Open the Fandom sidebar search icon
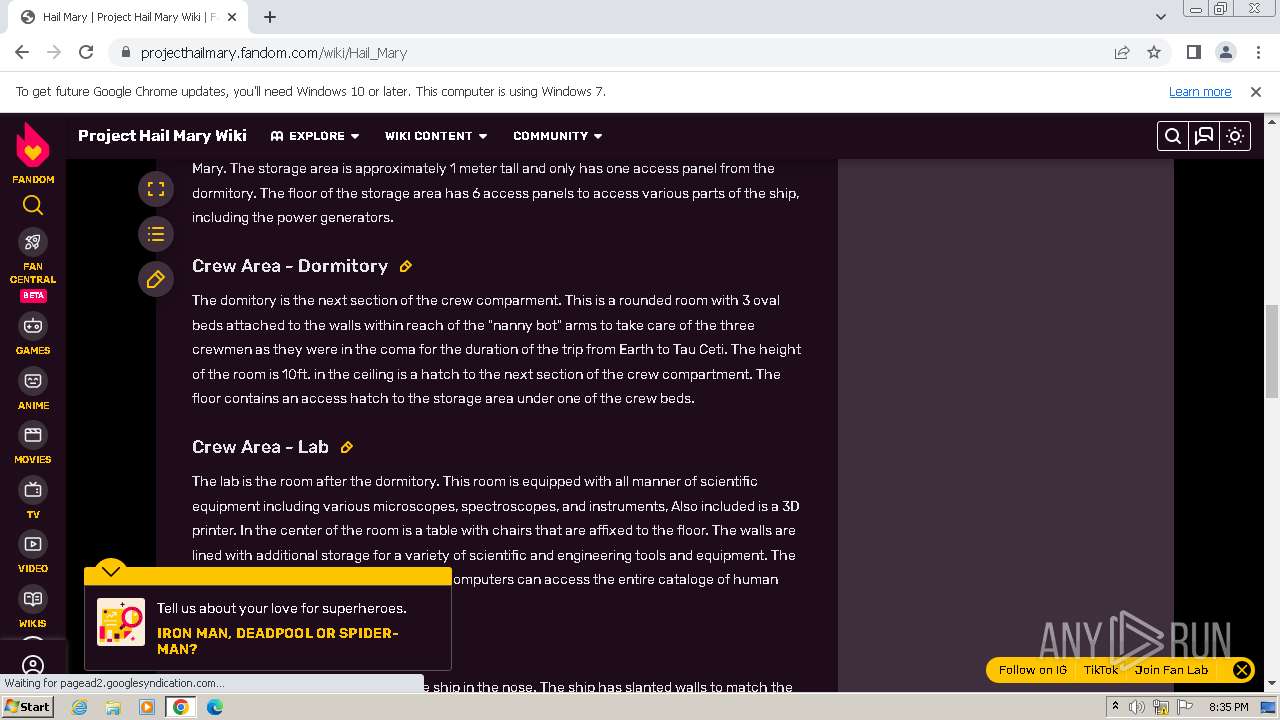The image size is (1280, 720). click(33, 205)
